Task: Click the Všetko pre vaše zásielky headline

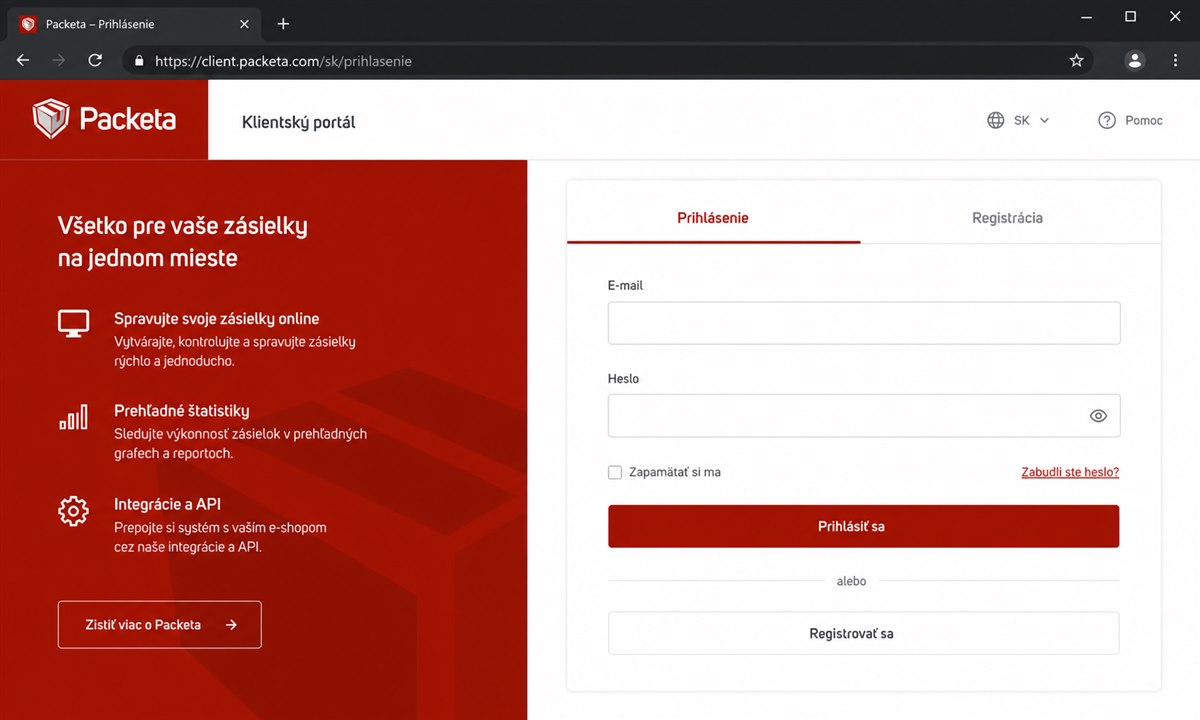Action: (x=183, y=241)
